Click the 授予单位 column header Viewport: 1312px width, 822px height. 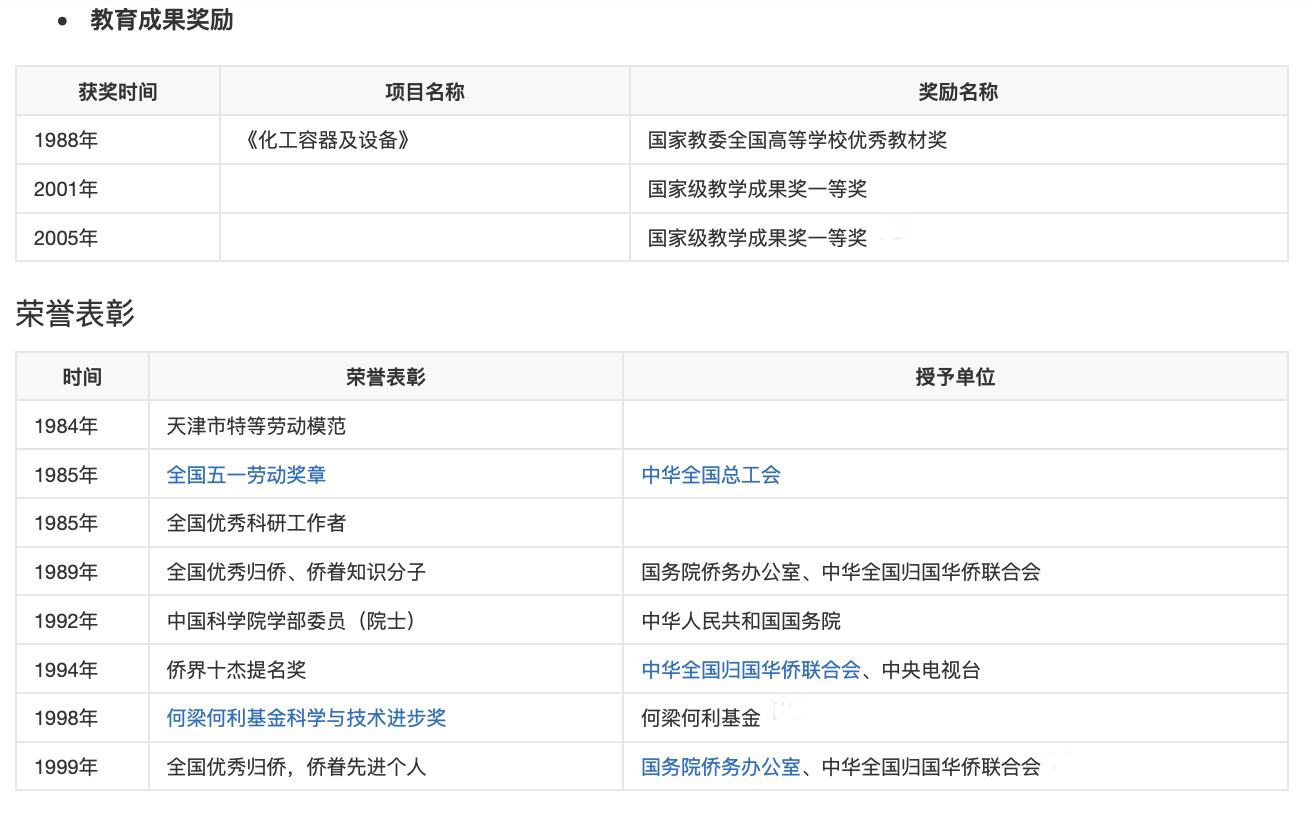955,377
